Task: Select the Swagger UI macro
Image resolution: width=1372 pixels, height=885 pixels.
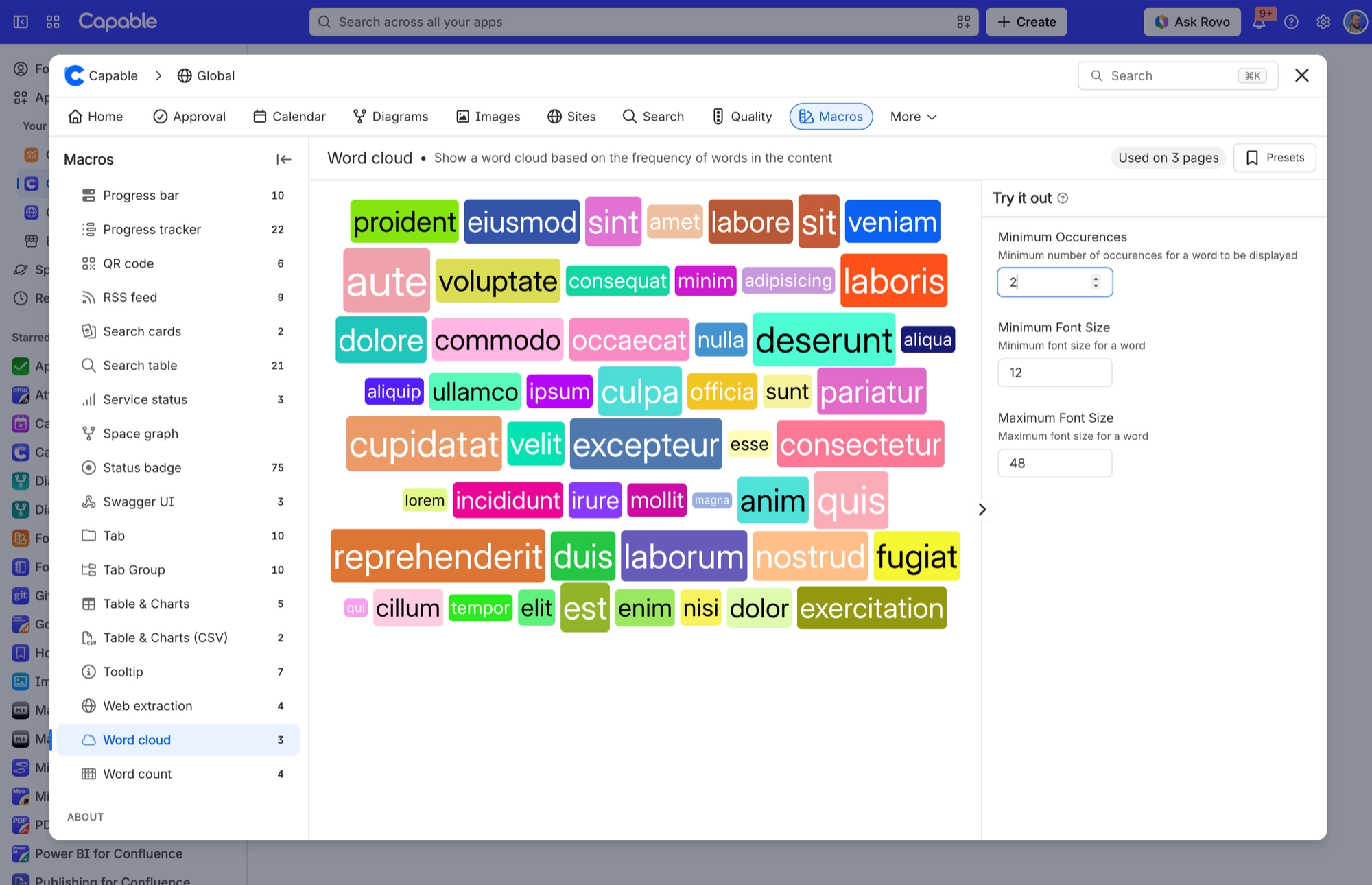Action: pos(178,501)
